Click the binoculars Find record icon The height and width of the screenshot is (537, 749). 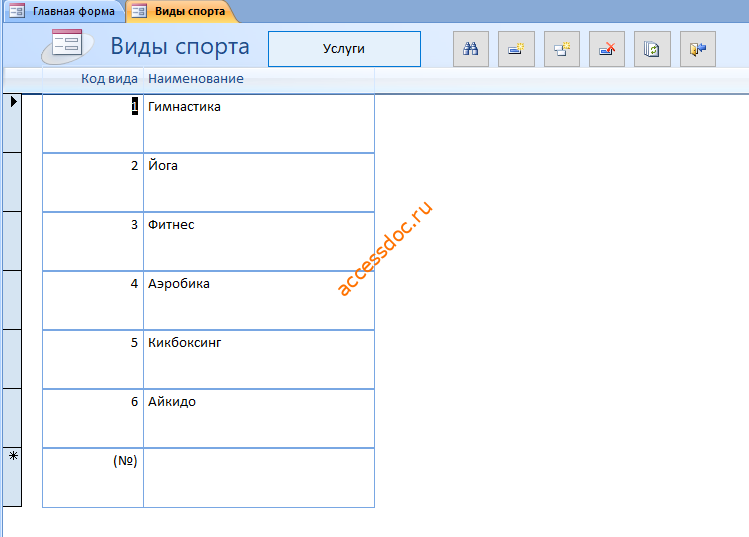click(471, 49)
